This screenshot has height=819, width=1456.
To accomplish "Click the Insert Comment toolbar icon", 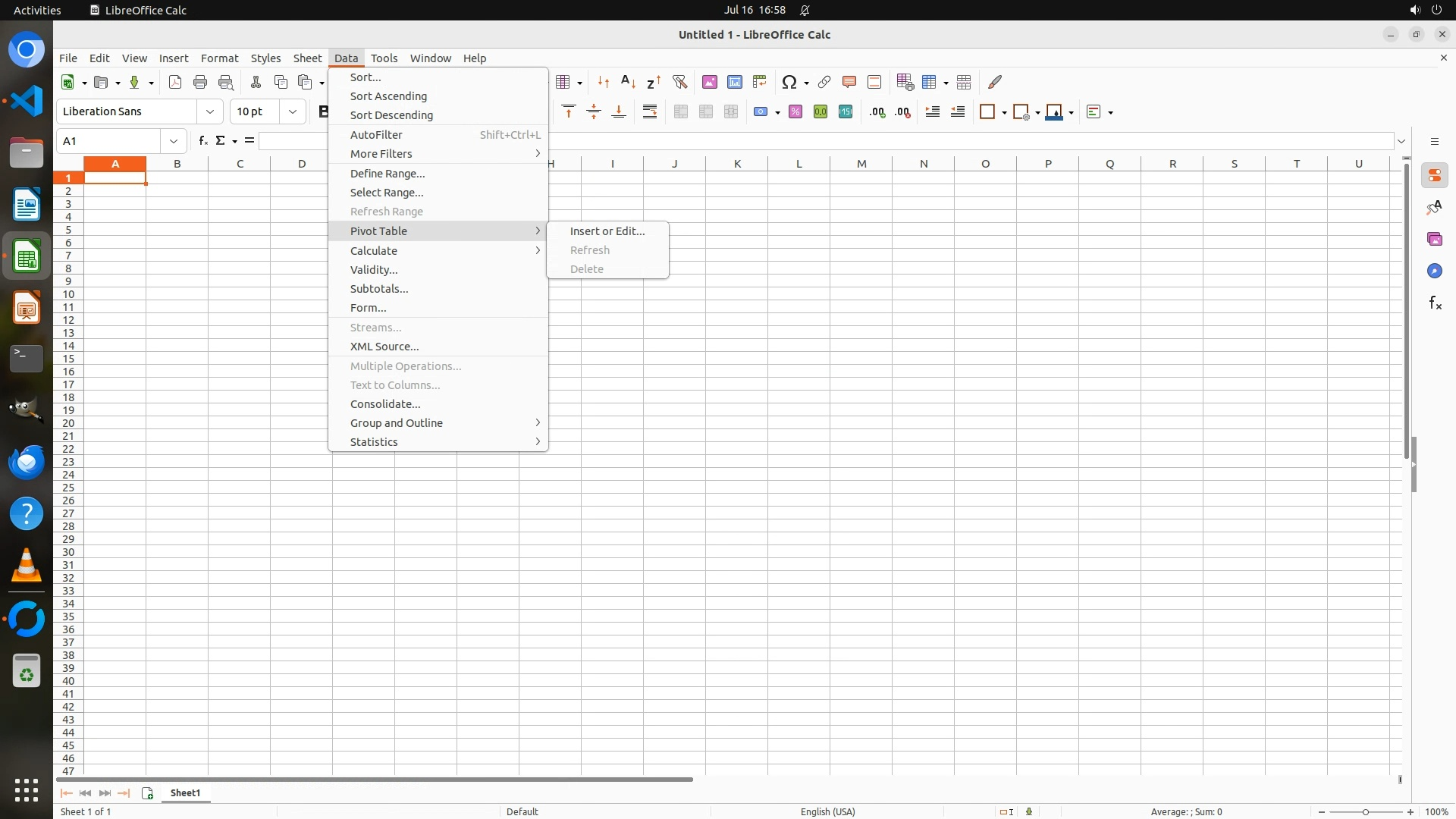I will [x=849, y=82].
